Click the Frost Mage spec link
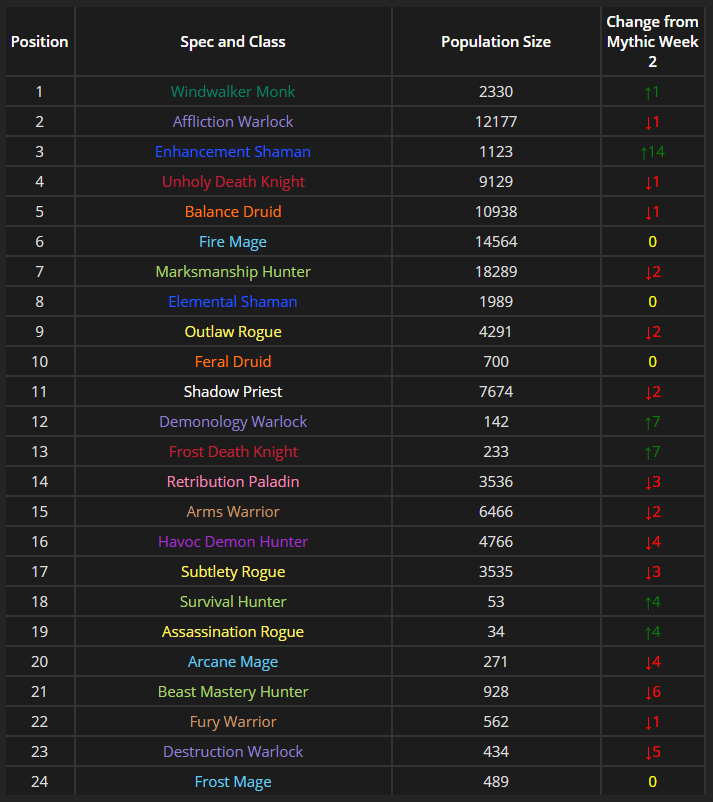 (232, 782)
